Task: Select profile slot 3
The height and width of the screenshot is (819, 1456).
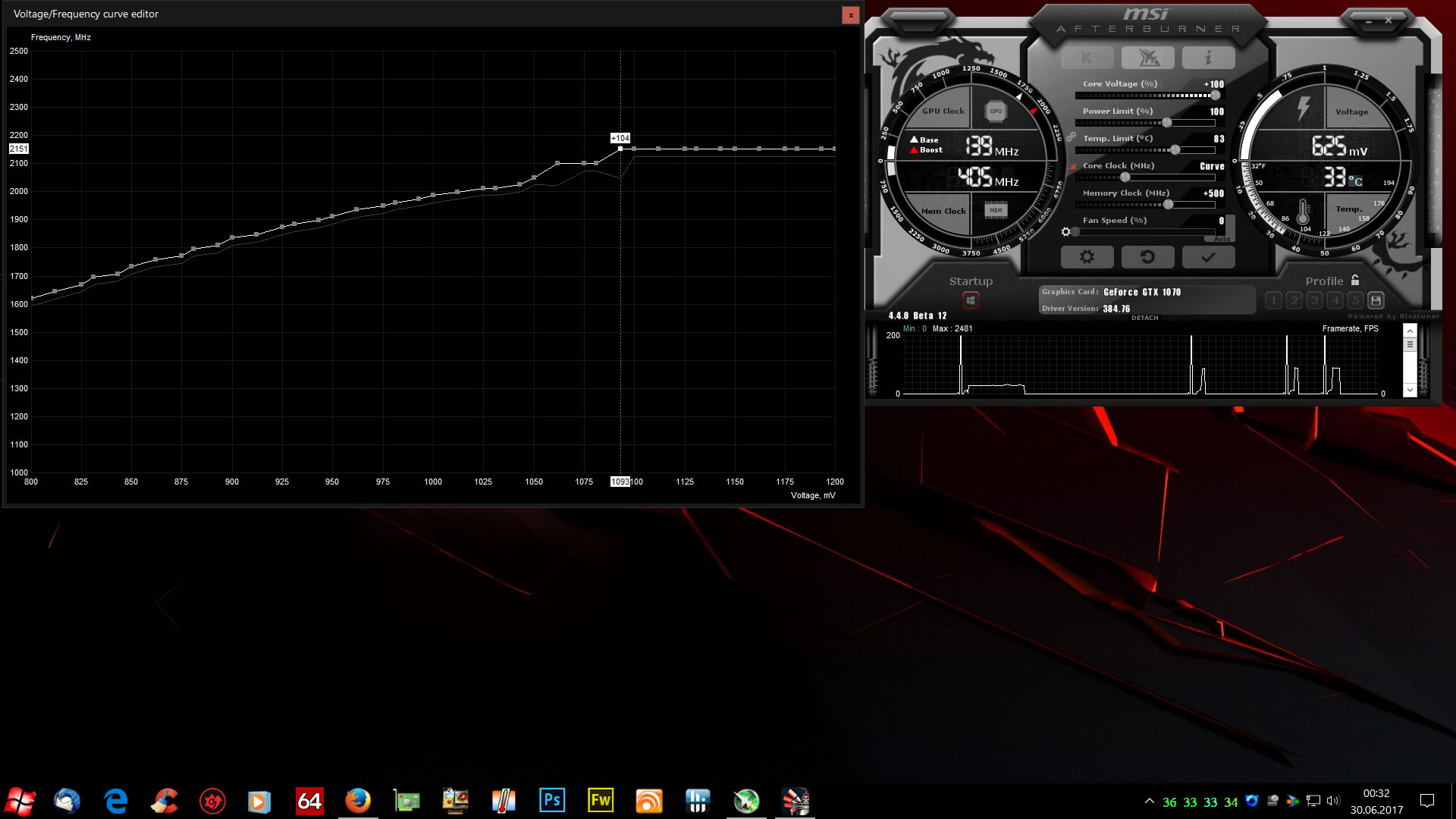Action: coord(1314,300)
